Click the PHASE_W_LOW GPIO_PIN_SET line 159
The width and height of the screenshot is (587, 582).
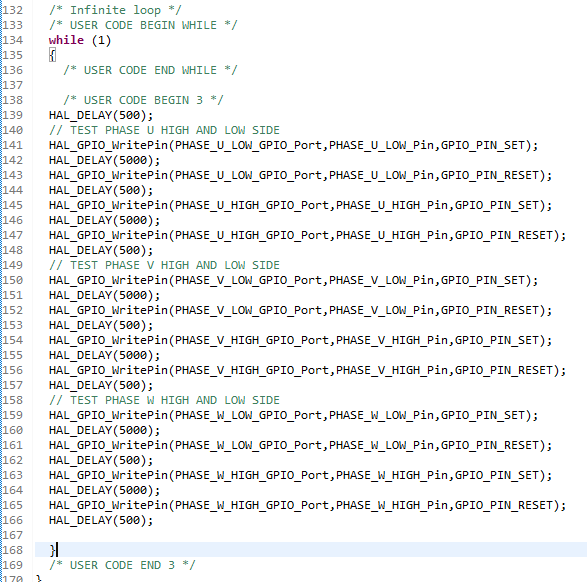[294, 415]
